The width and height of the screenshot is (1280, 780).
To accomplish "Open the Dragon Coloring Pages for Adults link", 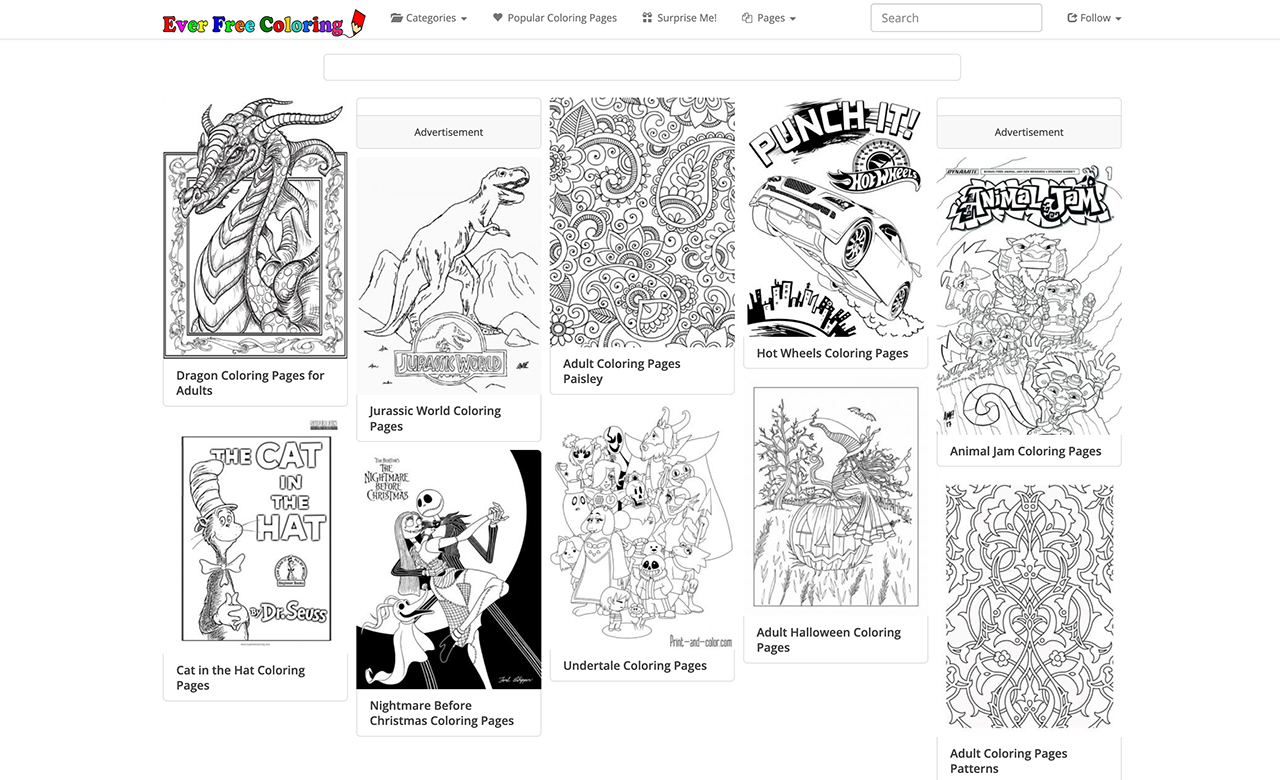I will coord(250,383).
